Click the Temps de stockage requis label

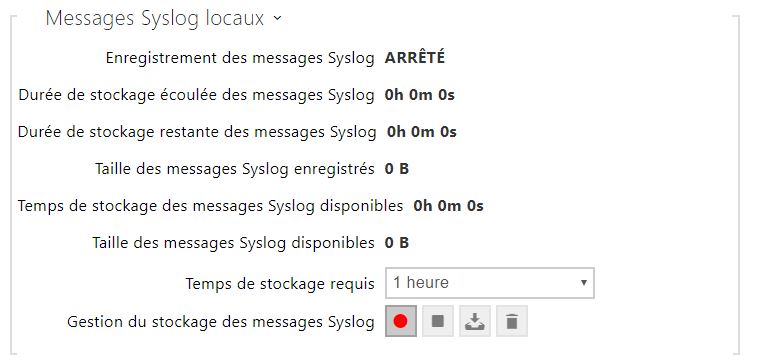[x=280, y=284]
